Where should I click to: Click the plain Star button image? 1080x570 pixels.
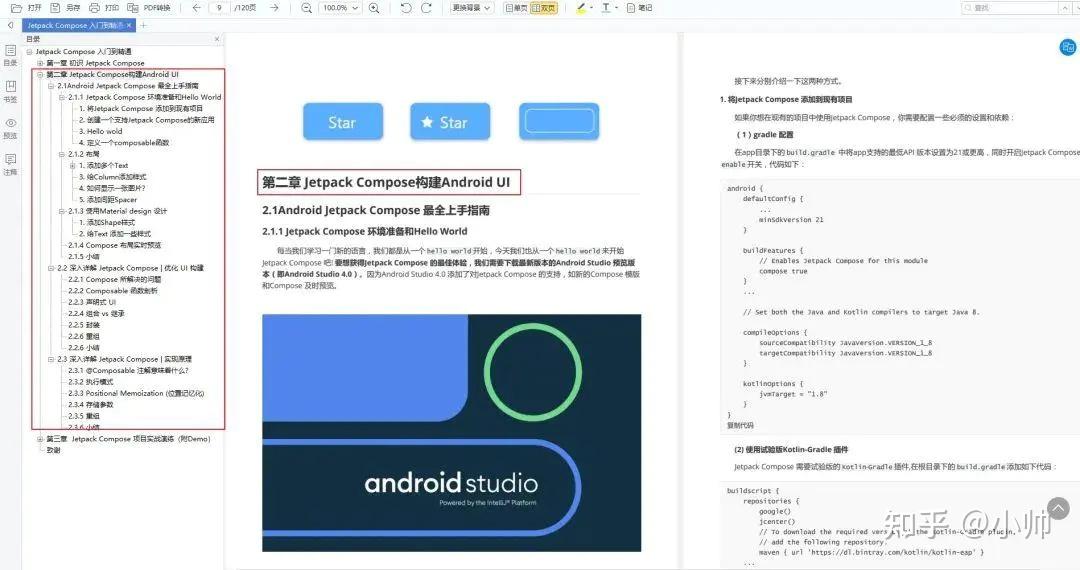pos(343,122)
